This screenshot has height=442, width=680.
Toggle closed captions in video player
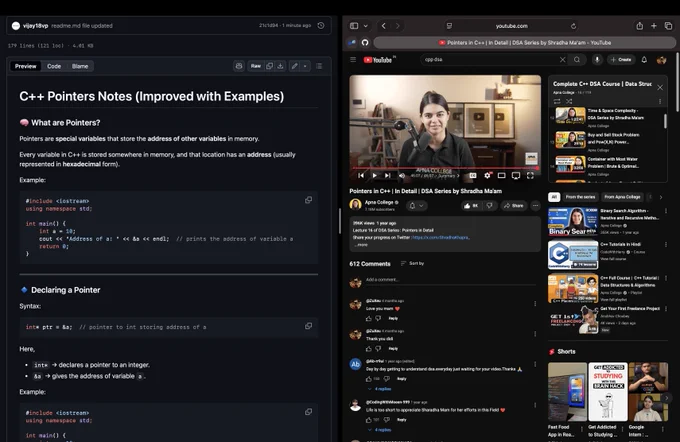tap(473, 175)
